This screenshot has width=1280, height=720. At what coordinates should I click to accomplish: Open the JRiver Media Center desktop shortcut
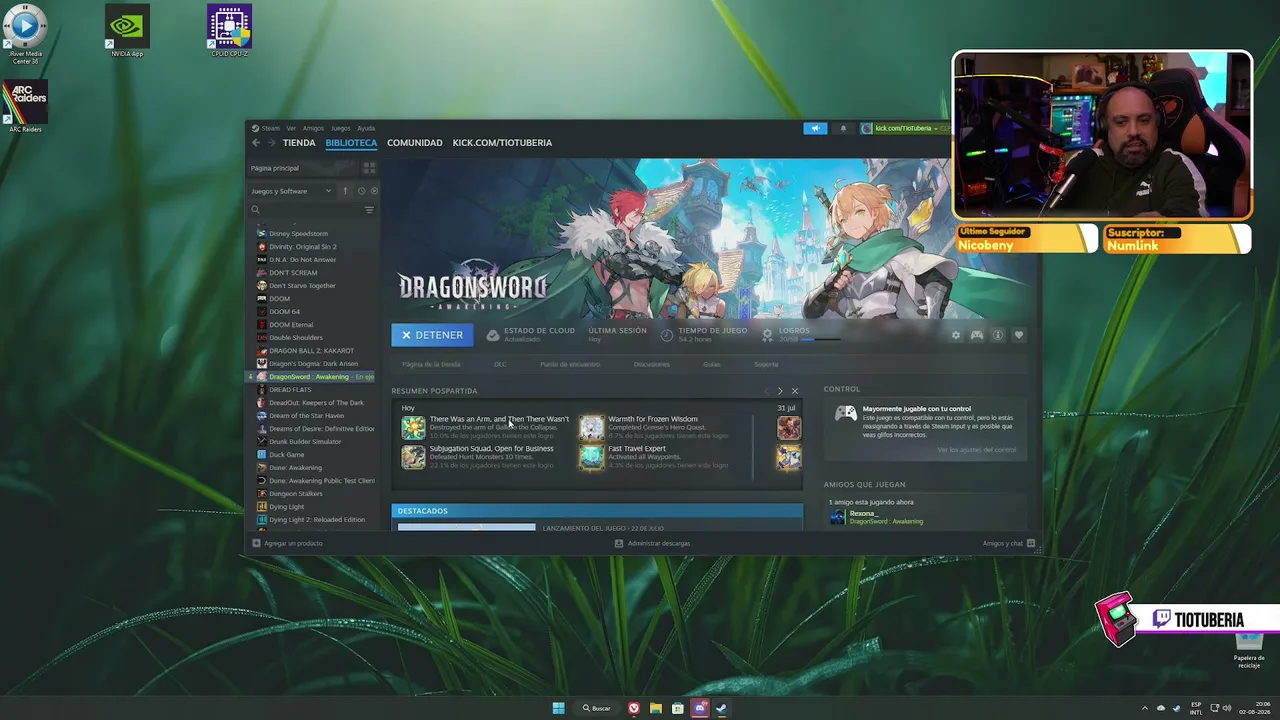(x=25, y=35)
